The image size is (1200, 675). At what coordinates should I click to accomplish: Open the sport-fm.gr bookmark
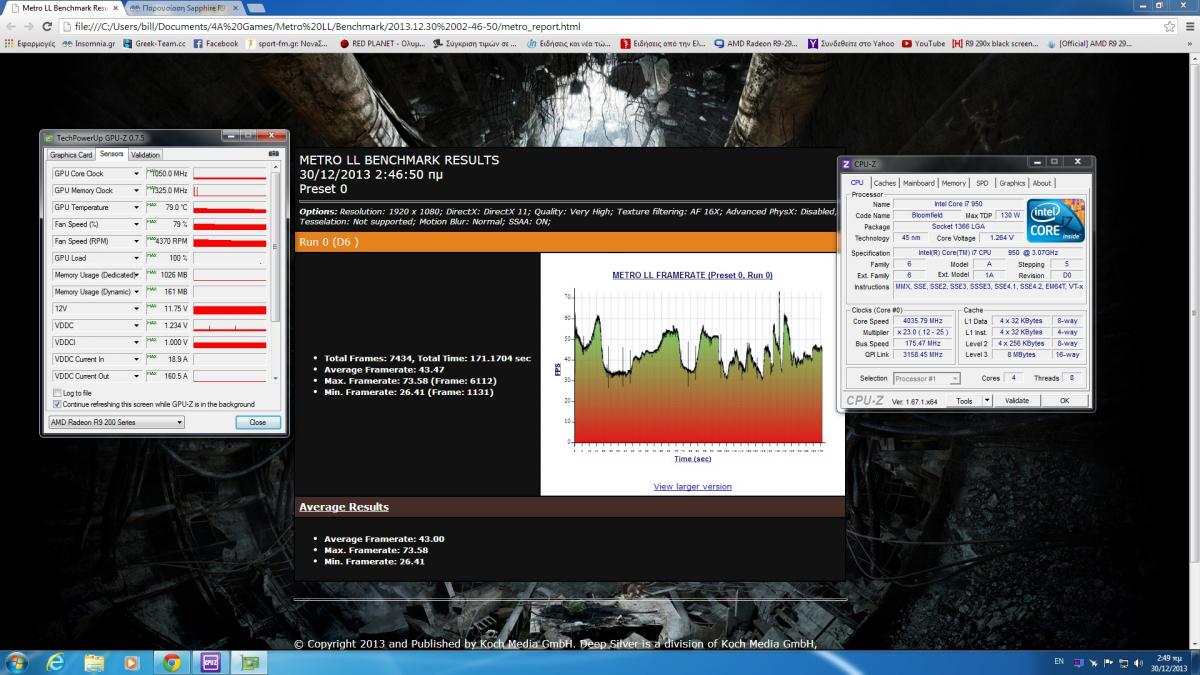(289, 44)
